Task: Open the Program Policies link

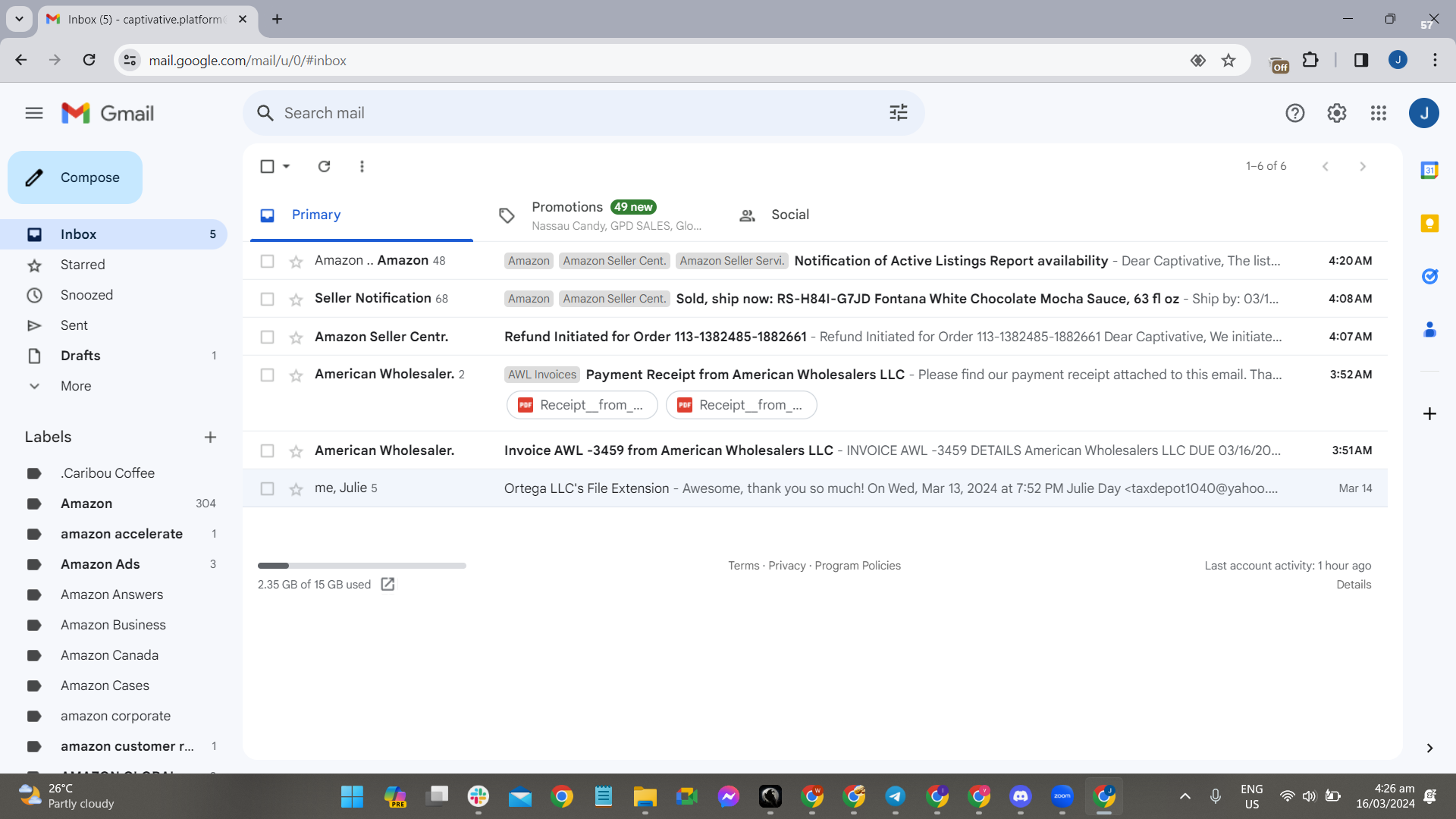Action: click(x=858, y=566)
